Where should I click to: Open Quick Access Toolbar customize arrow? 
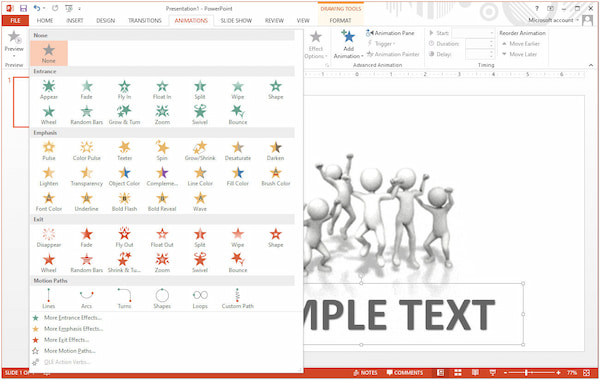(x=80, y=8)
